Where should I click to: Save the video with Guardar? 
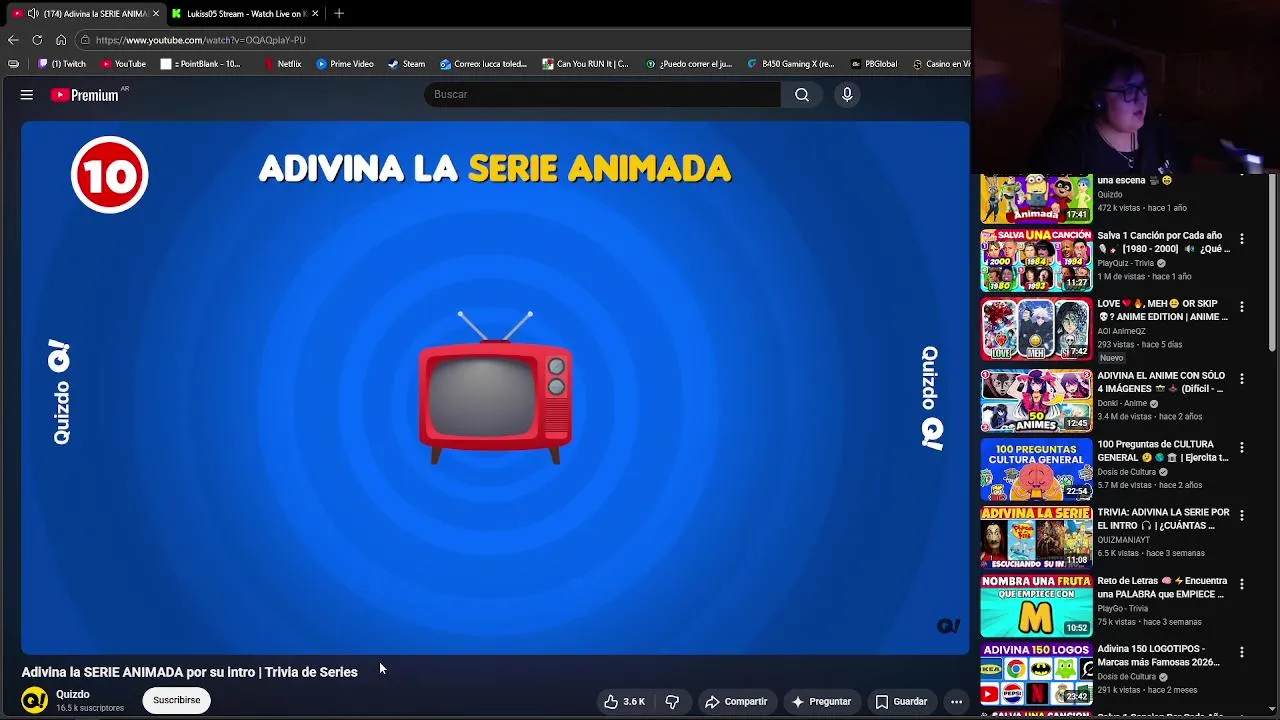(x=901, y=702)
